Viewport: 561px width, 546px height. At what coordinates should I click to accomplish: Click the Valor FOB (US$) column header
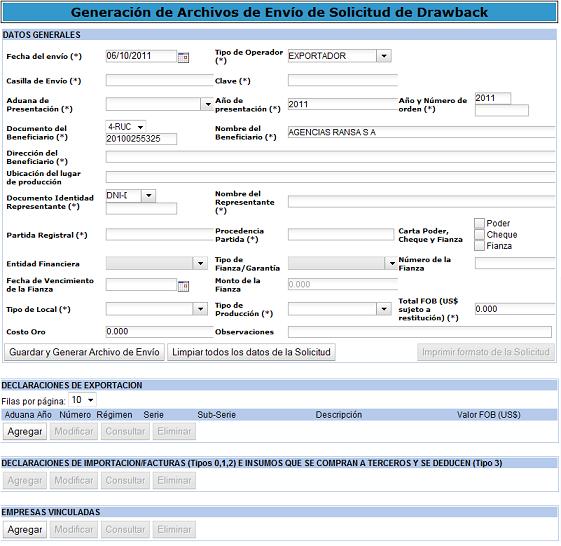(488, 415)
